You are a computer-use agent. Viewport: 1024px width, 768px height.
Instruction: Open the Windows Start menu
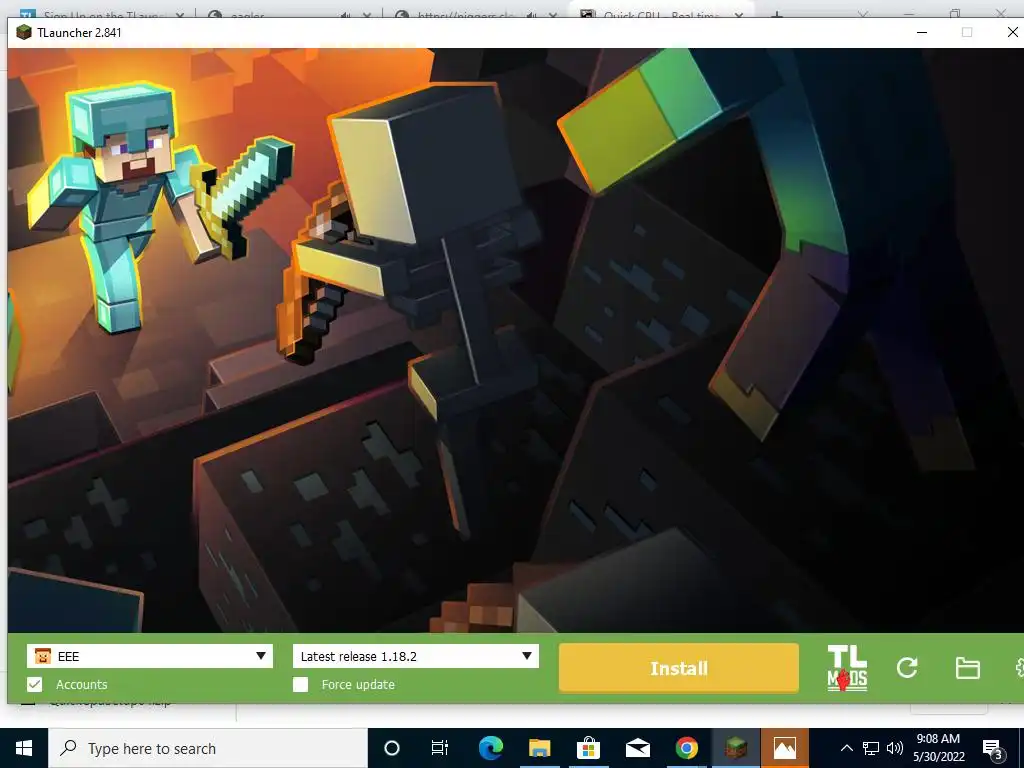click(24, 748)
